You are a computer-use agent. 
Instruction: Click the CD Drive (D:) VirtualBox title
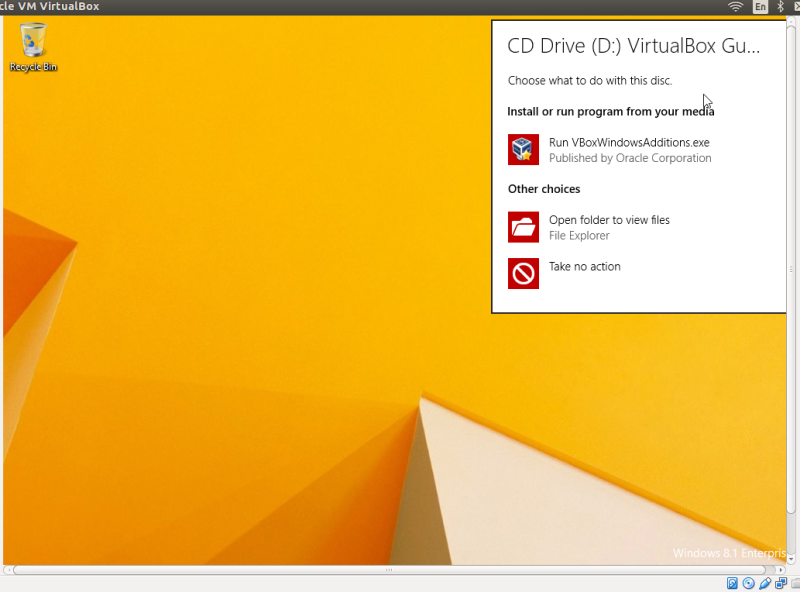click(x=634, y=46)
